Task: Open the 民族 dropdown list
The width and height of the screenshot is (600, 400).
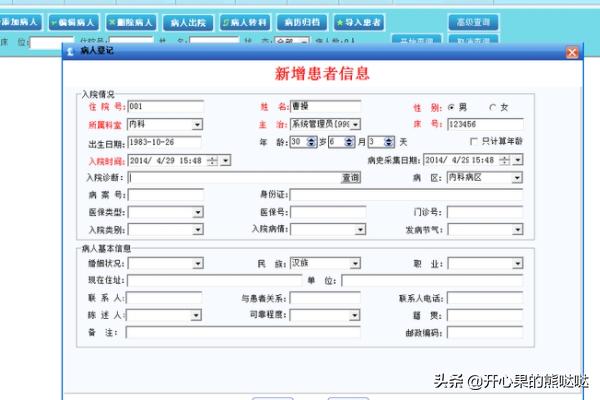Action: pos(354,264)
